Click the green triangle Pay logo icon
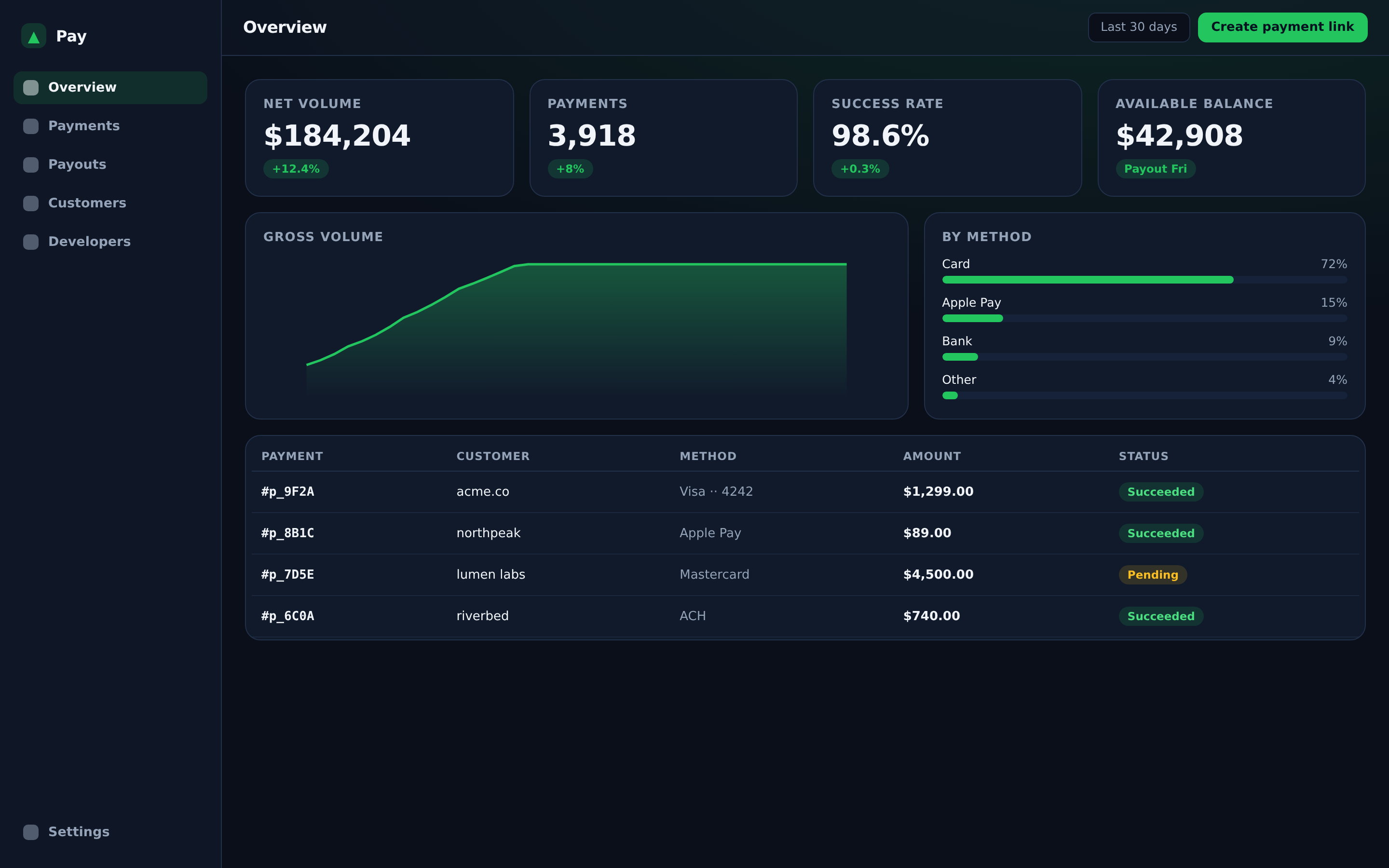Image resolution: width=1389 pixels, height=868 pixels. (x=33, y=36)
